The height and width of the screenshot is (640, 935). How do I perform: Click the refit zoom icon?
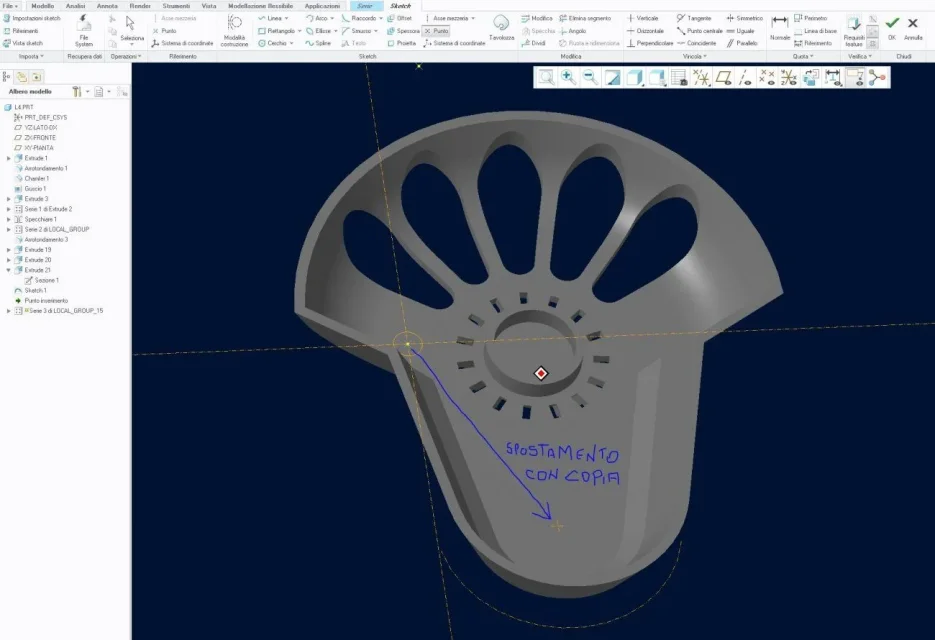(x=546, y=78)
